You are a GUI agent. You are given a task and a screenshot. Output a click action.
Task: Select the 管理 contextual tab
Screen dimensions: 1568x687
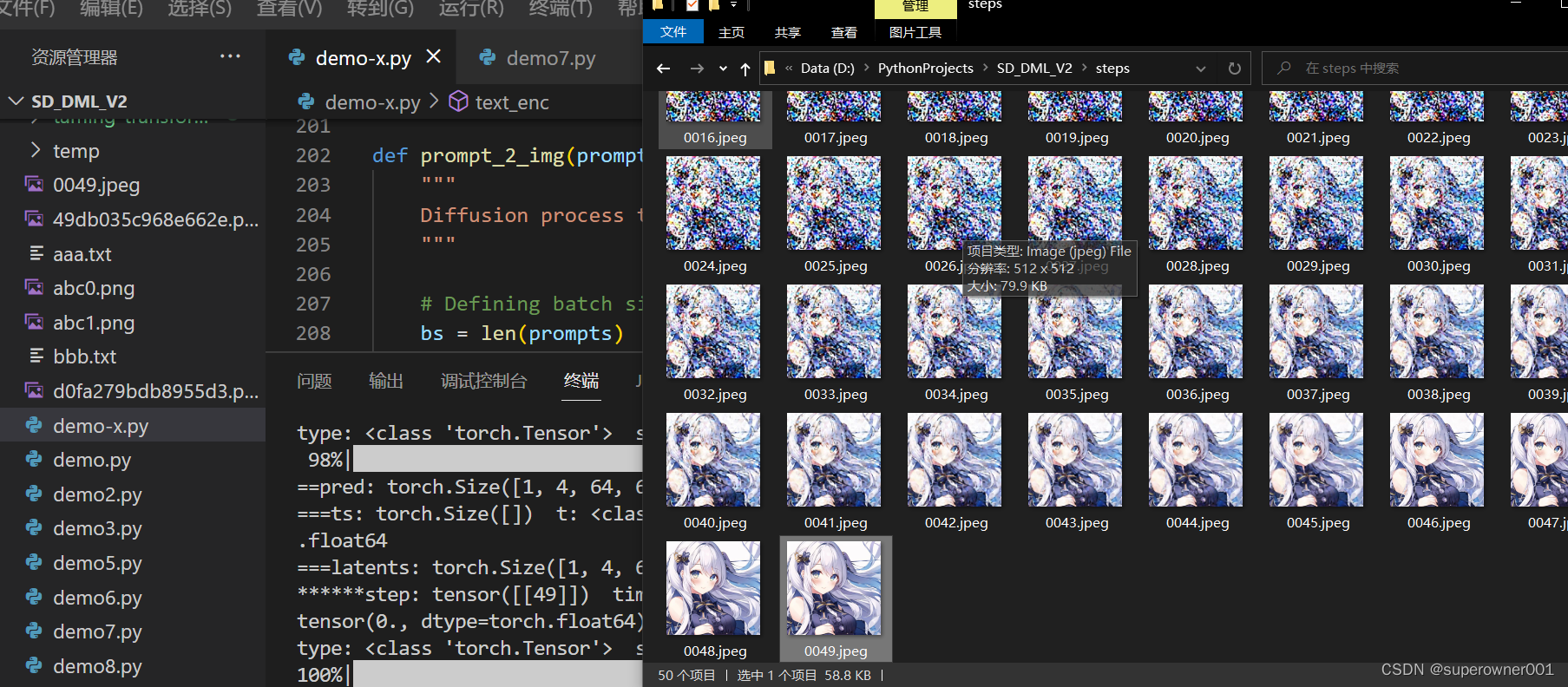pyautogui.click(x=915, y=7)
